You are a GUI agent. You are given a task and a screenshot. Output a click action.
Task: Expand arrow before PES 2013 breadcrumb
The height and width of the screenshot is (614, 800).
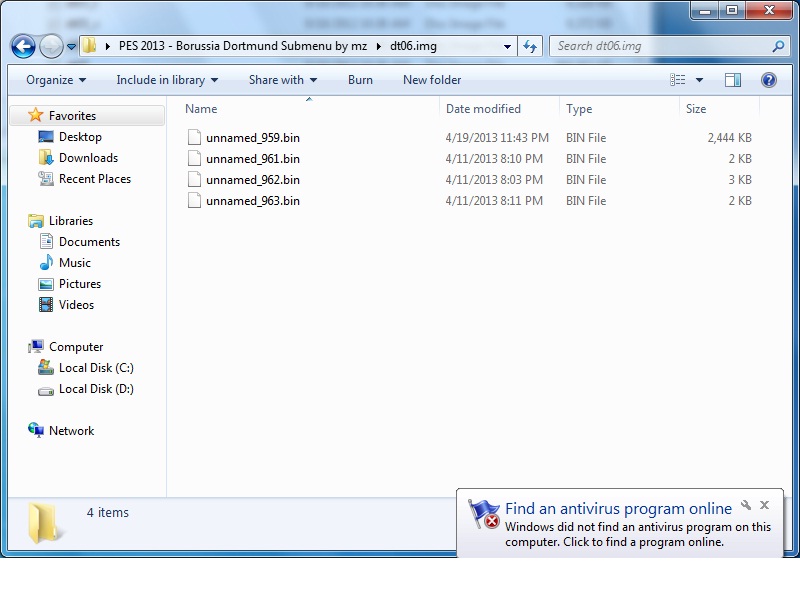(108, 46)
